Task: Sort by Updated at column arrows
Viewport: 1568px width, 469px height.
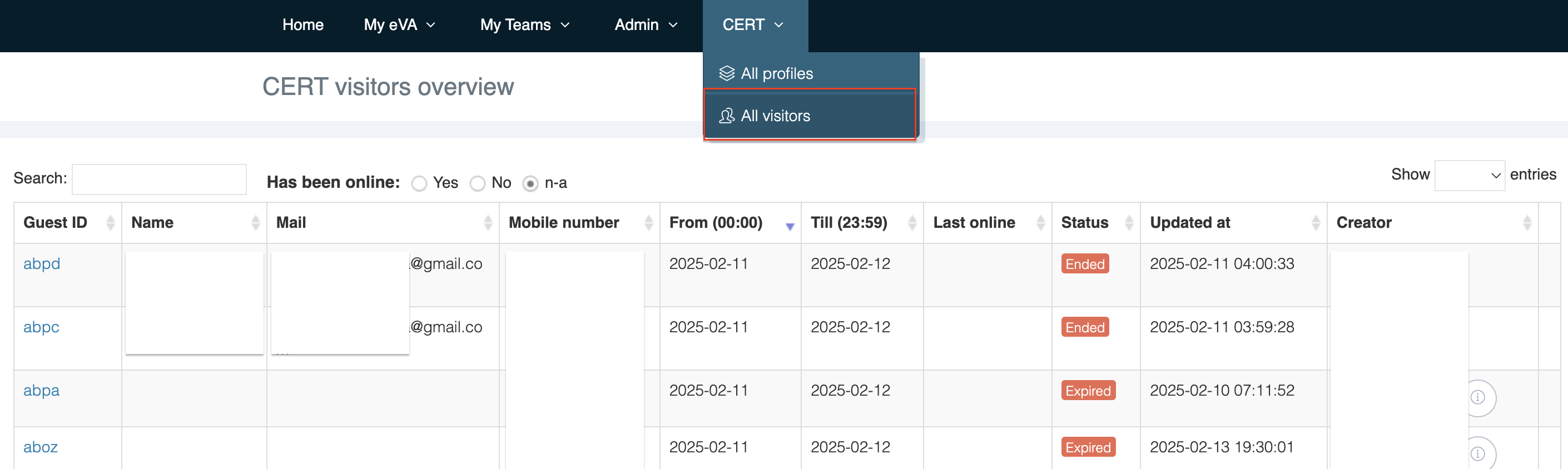Action: point(1316,223)
